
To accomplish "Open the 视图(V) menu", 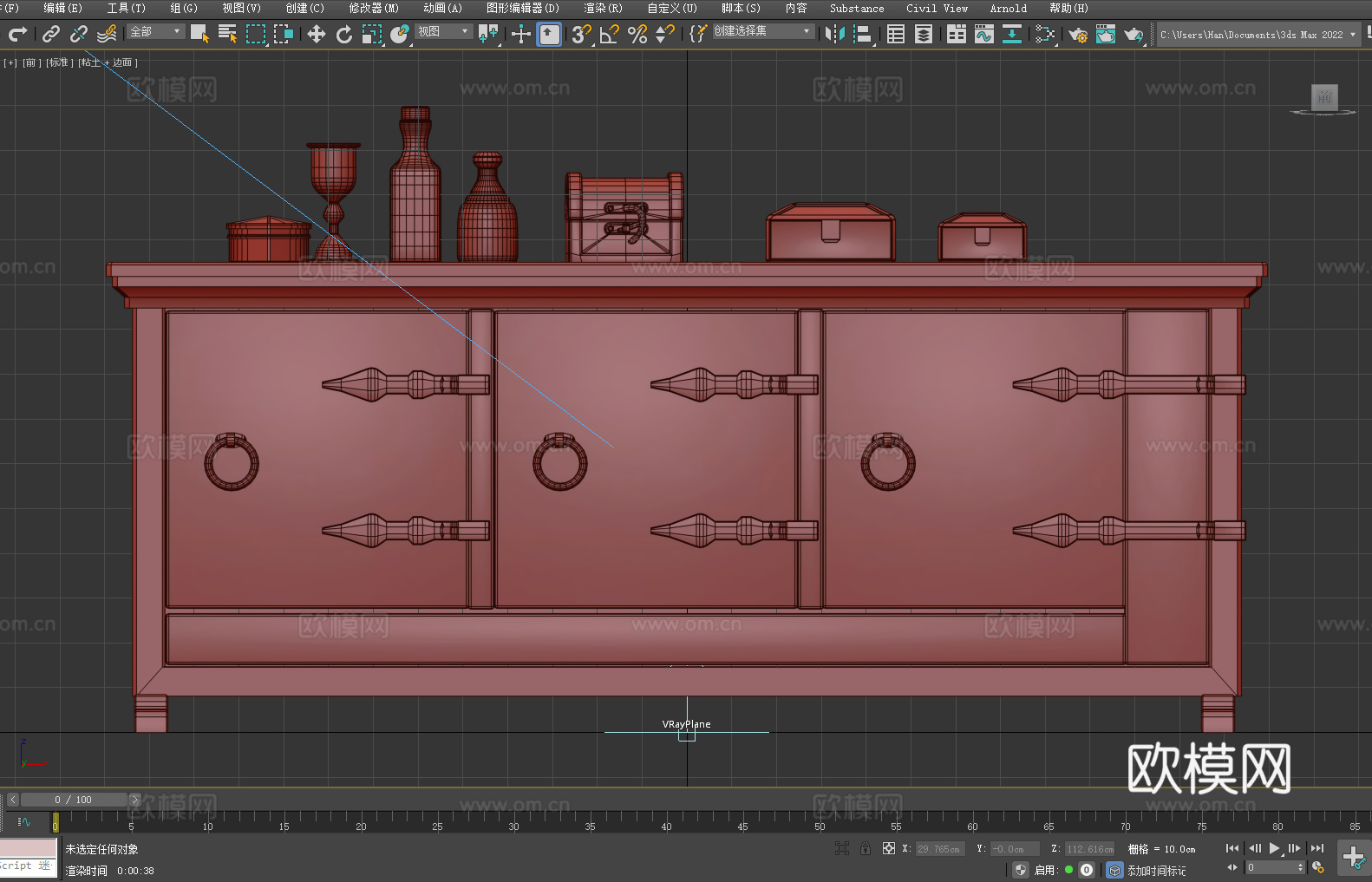I will click(242, 8).
